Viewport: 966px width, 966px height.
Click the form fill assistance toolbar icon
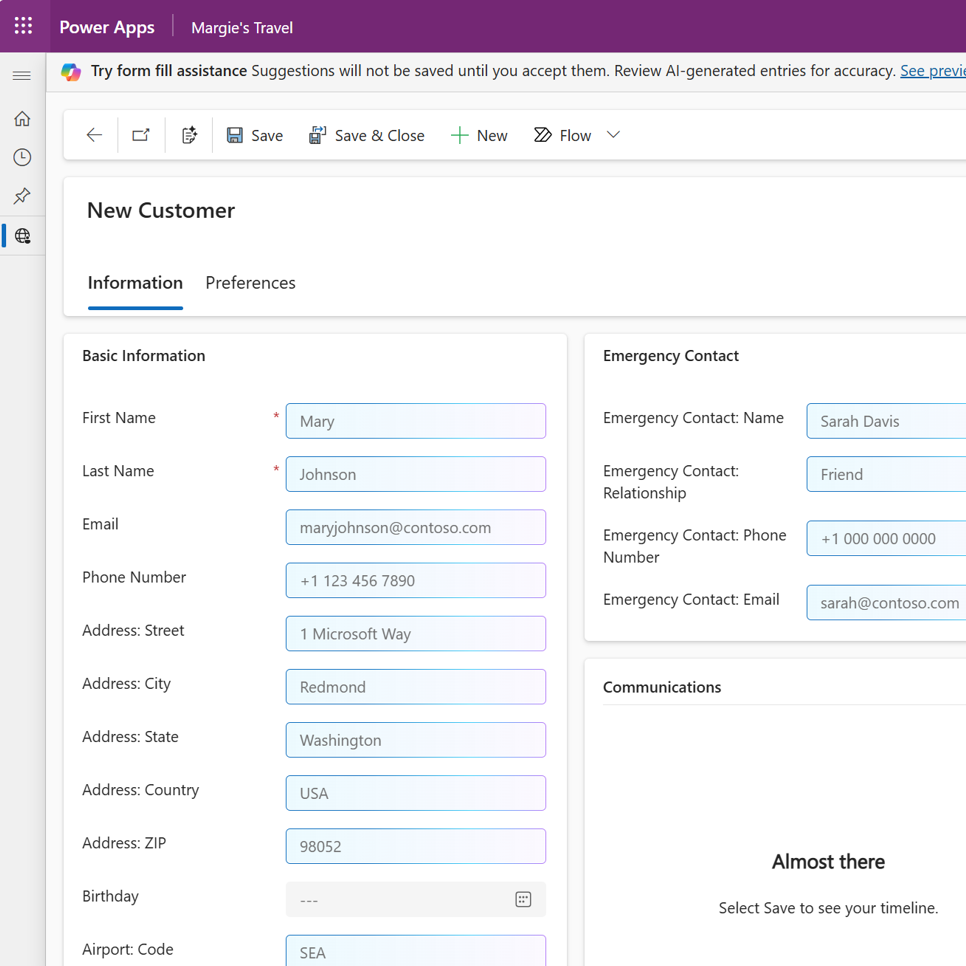click(x=189, y=135)
